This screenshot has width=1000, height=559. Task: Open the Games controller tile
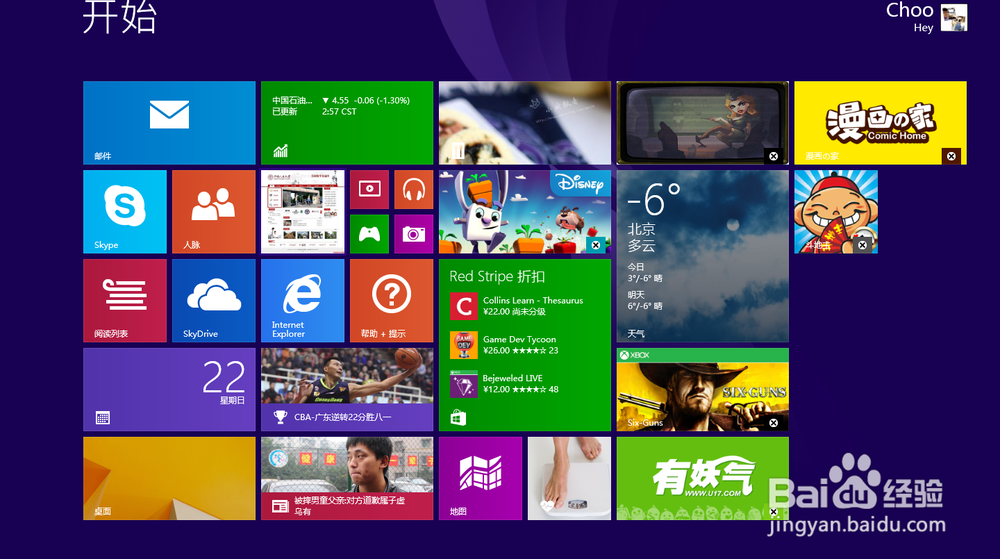[x=369, y=233]
